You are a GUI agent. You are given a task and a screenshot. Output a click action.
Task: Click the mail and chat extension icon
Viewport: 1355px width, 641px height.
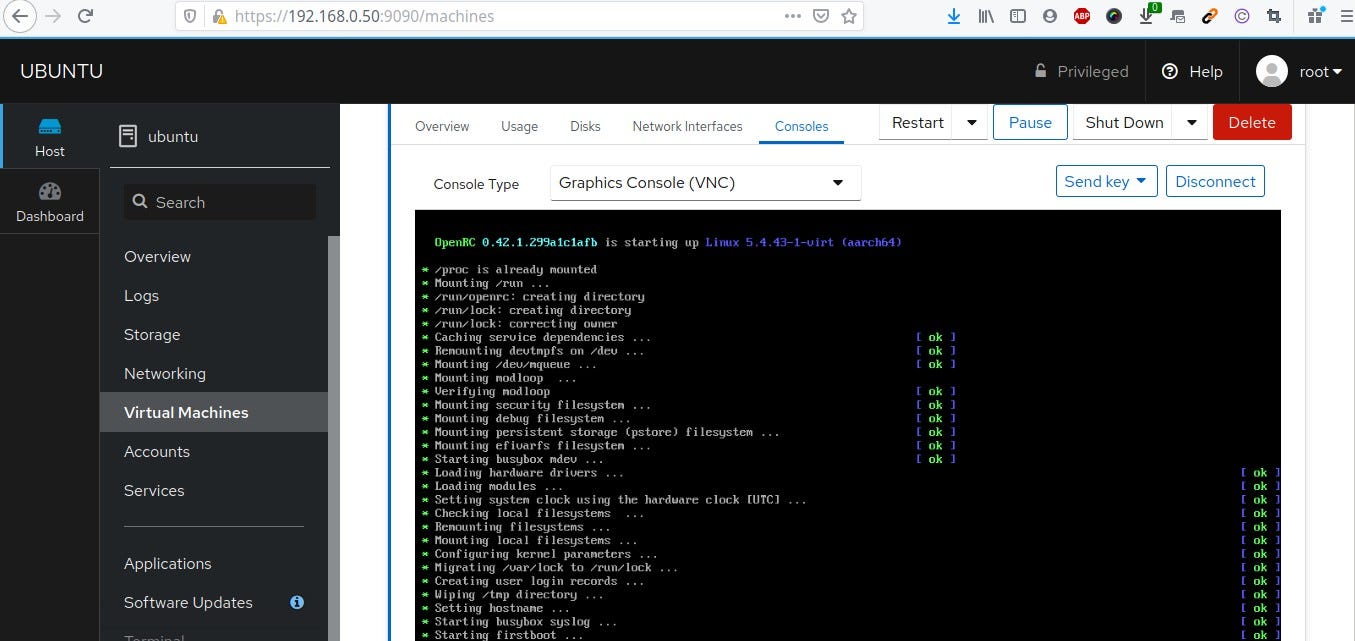(1178, 16)
